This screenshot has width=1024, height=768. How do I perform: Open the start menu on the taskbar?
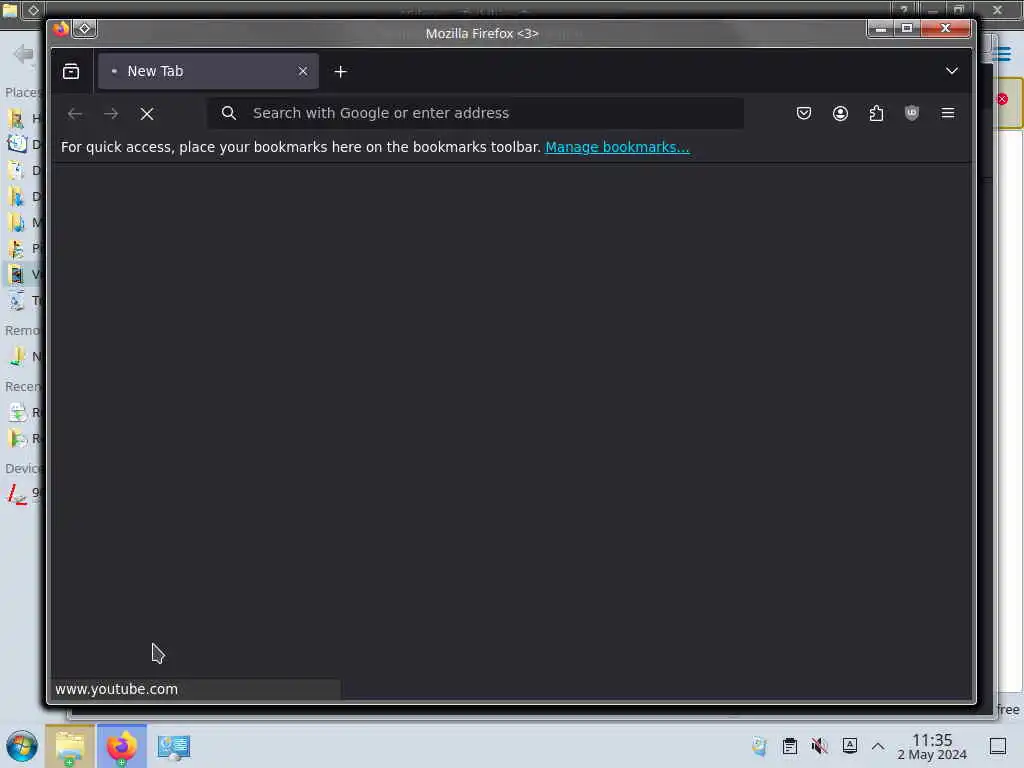tap(22, 746)
